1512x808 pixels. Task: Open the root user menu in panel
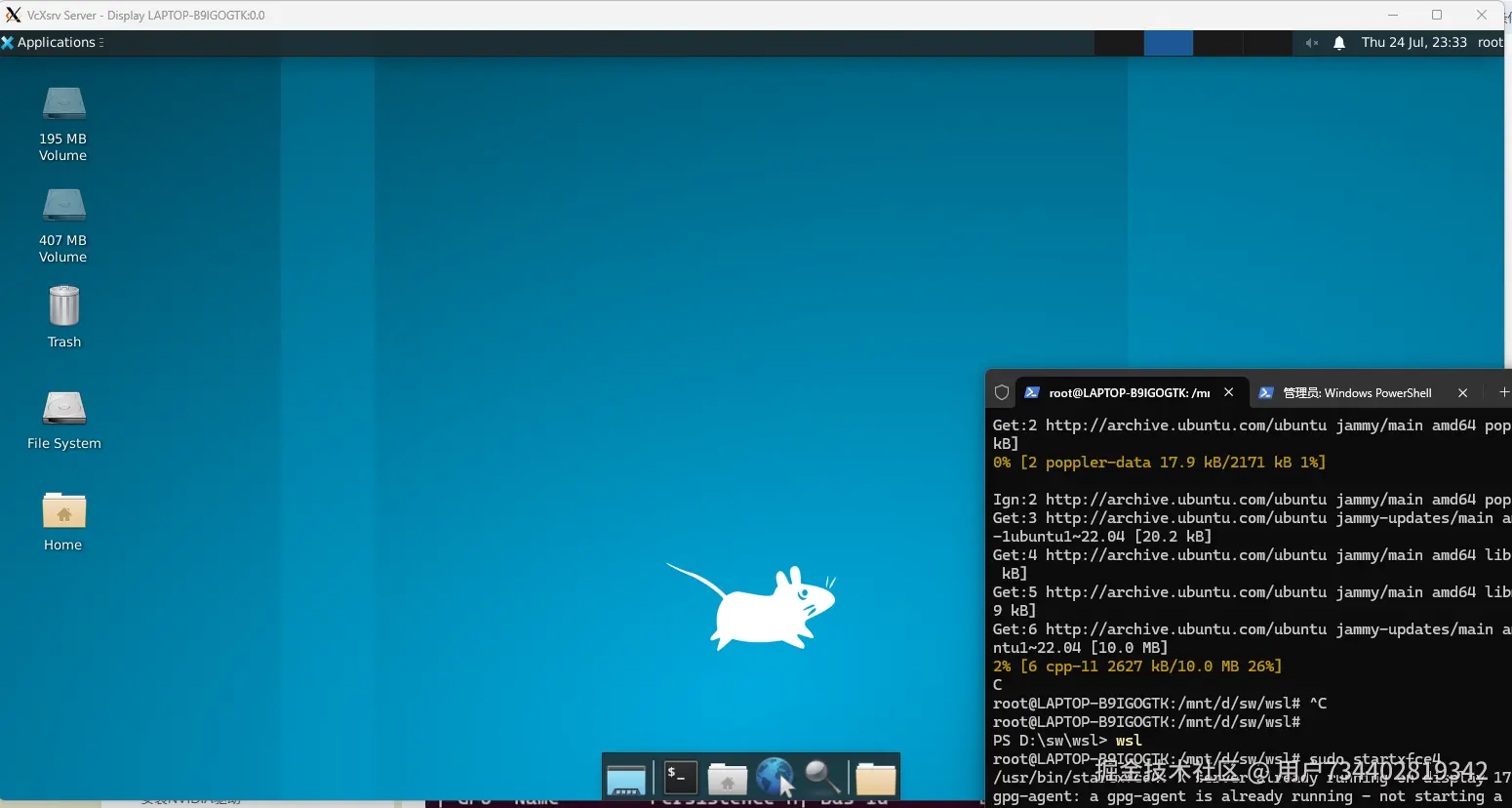[x=1491, y=42]
